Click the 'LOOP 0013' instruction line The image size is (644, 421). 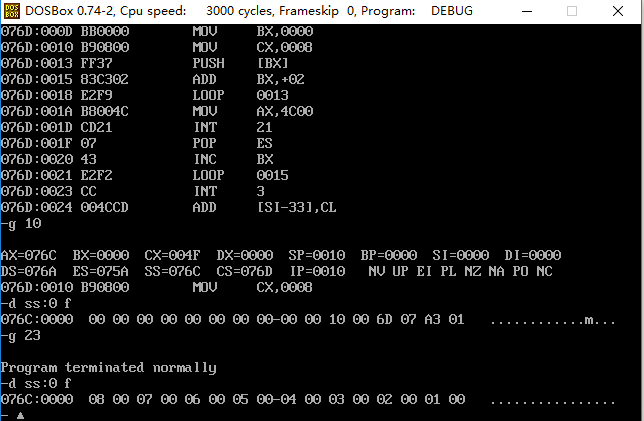pyautogui.click(x=145, y=95)
